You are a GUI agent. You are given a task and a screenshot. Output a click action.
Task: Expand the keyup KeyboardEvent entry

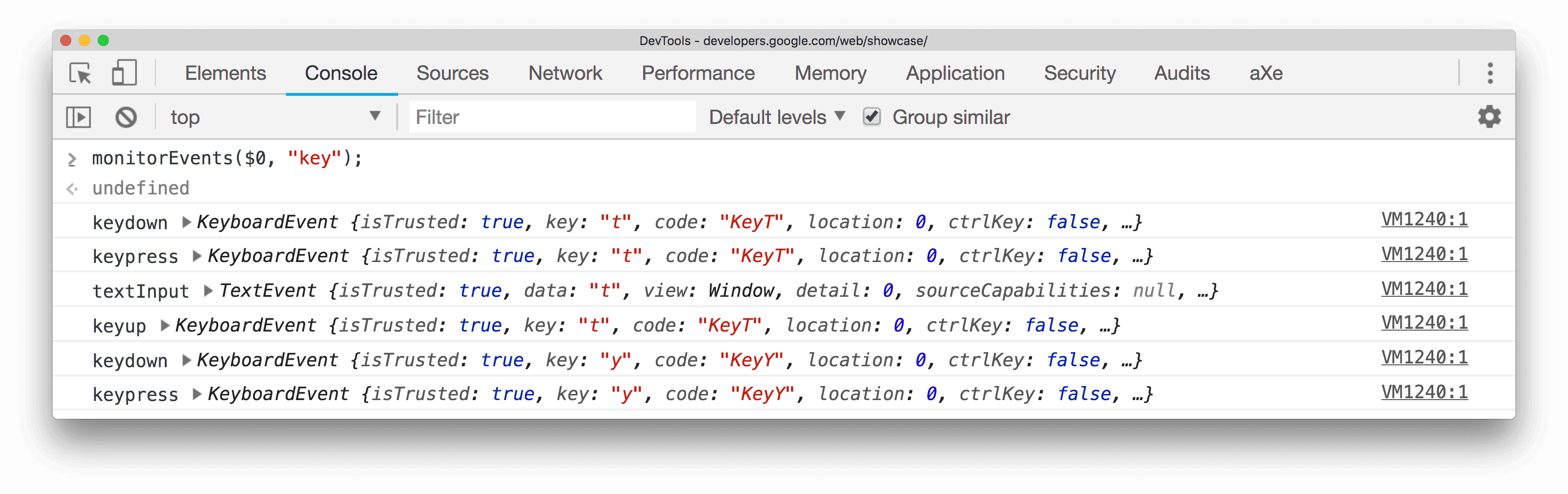click(165, 325)
